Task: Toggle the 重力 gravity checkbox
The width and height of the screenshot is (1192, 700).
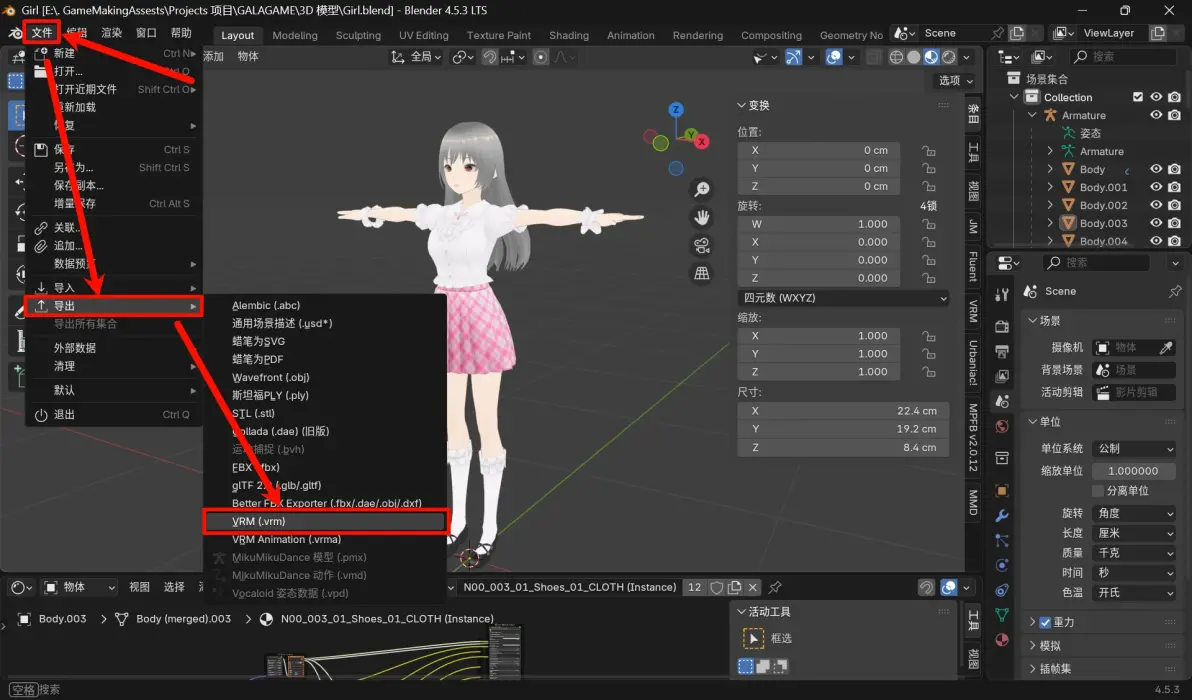Action: pos(1045,622)
